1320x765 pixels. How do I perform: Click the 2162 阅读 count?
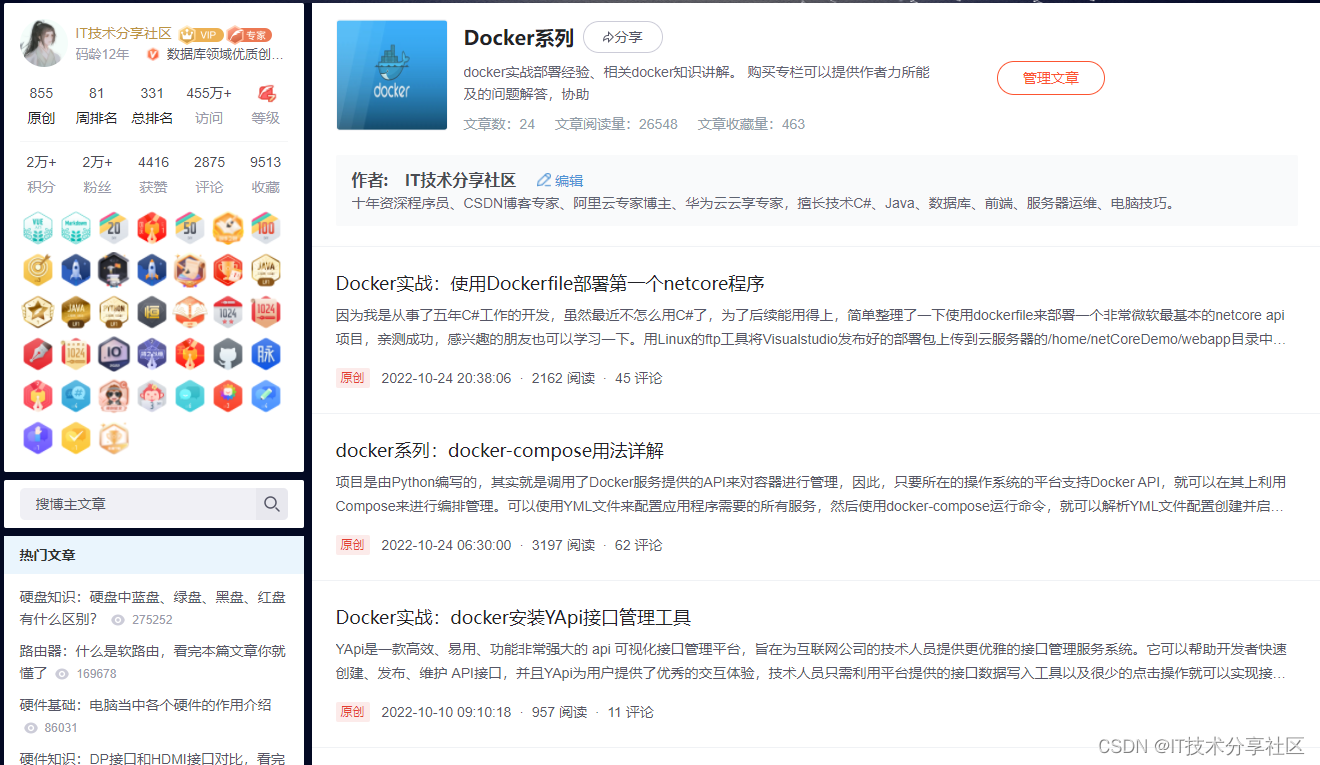point(563,378)
